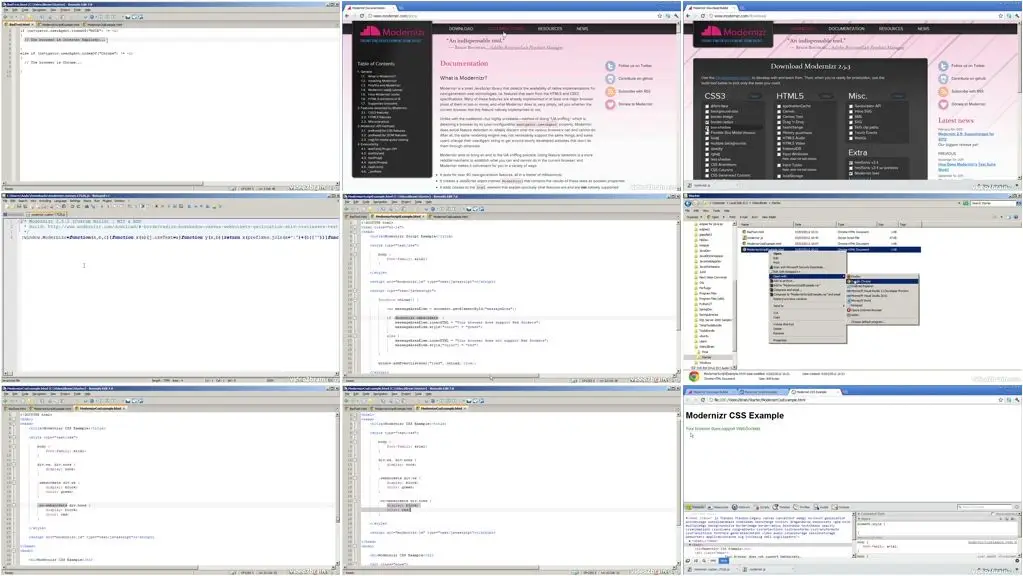The height and width of the screenshot is (576, 1023).
Task: Click the DOCUMENTATION link on the Download page
Action: click(x=846, y=29)
